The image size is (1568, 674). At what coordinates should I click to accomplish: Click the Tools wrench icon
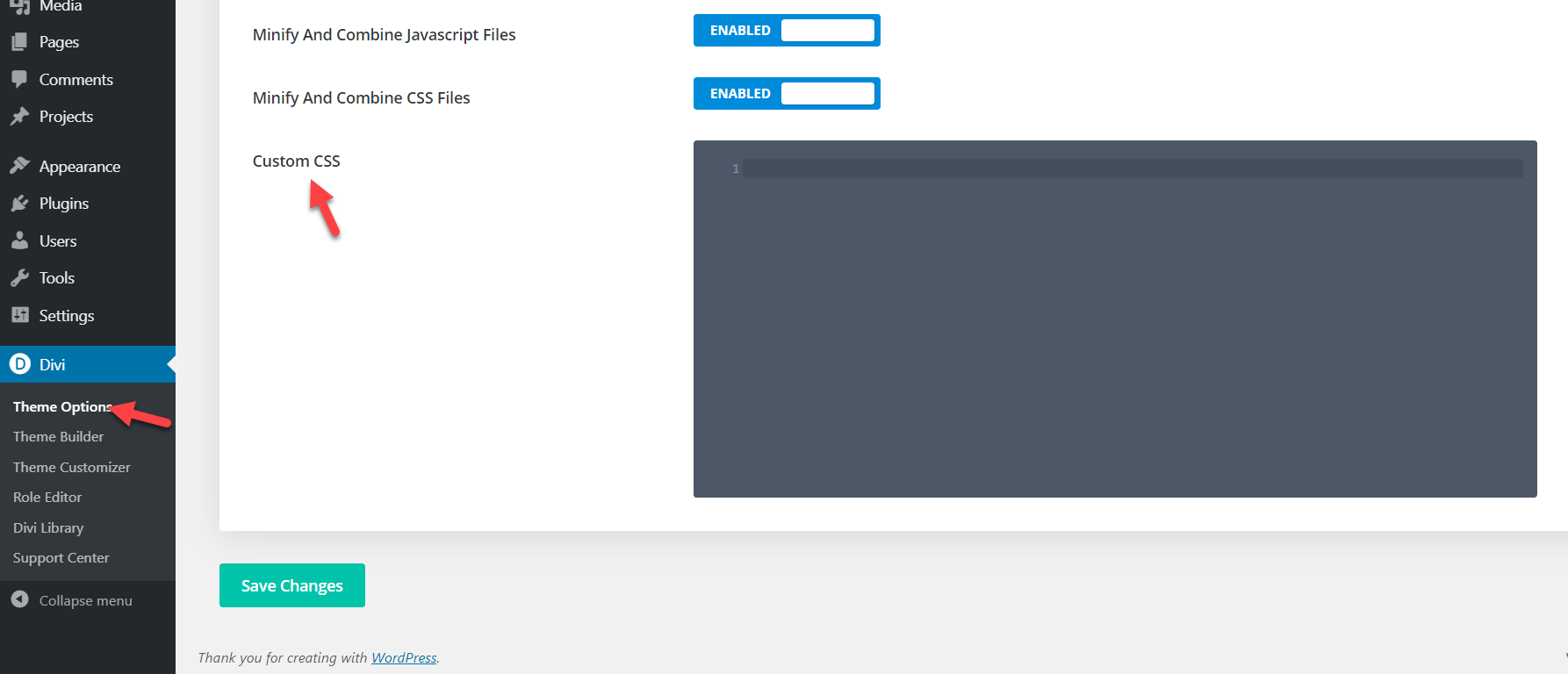[x=19, y=277]
